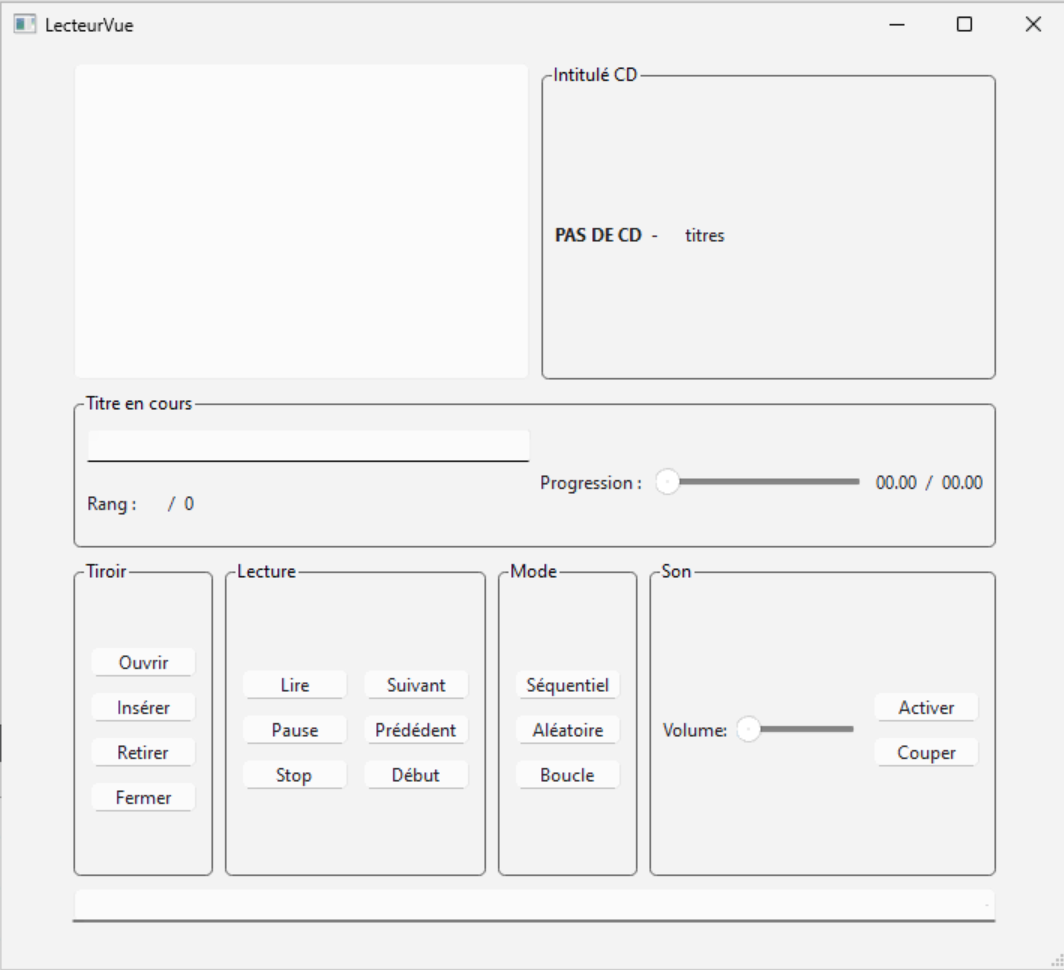The height and width of the screenshot is (970, 1064).
Task: Click Retirer to remove the CD
Action: click(x=143, y=752)
